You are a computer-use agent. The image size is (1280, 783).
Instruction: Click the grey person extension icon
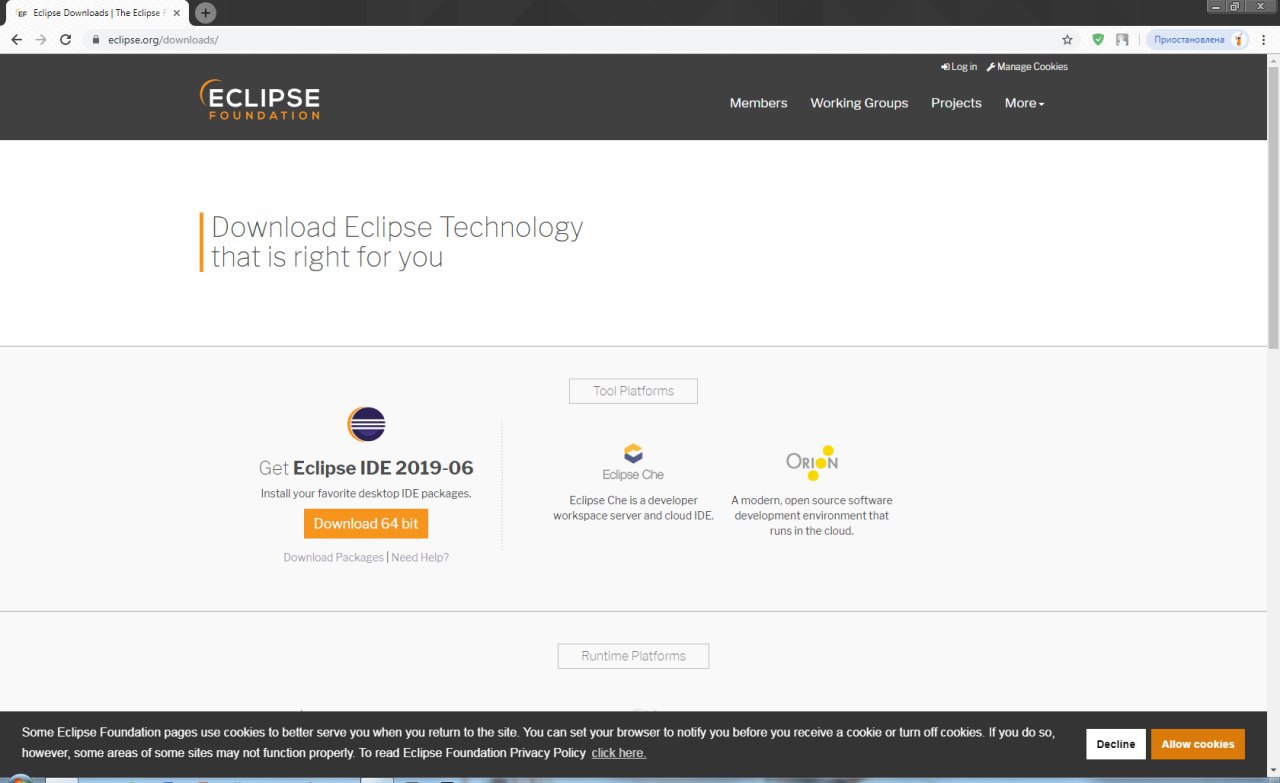1123,40
